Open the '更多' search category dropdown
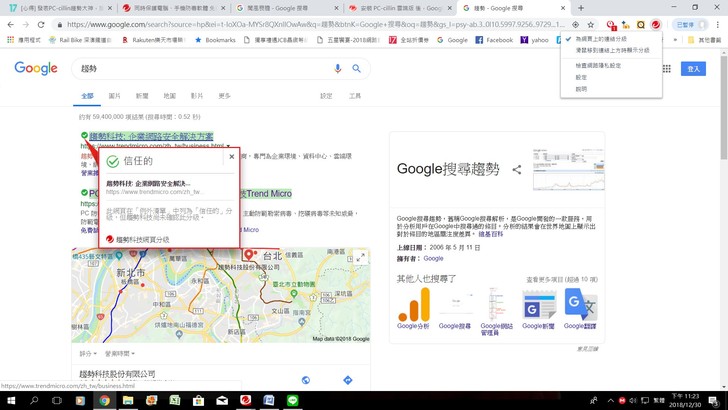Screen dimensions: 728x410 pos(224,96)
